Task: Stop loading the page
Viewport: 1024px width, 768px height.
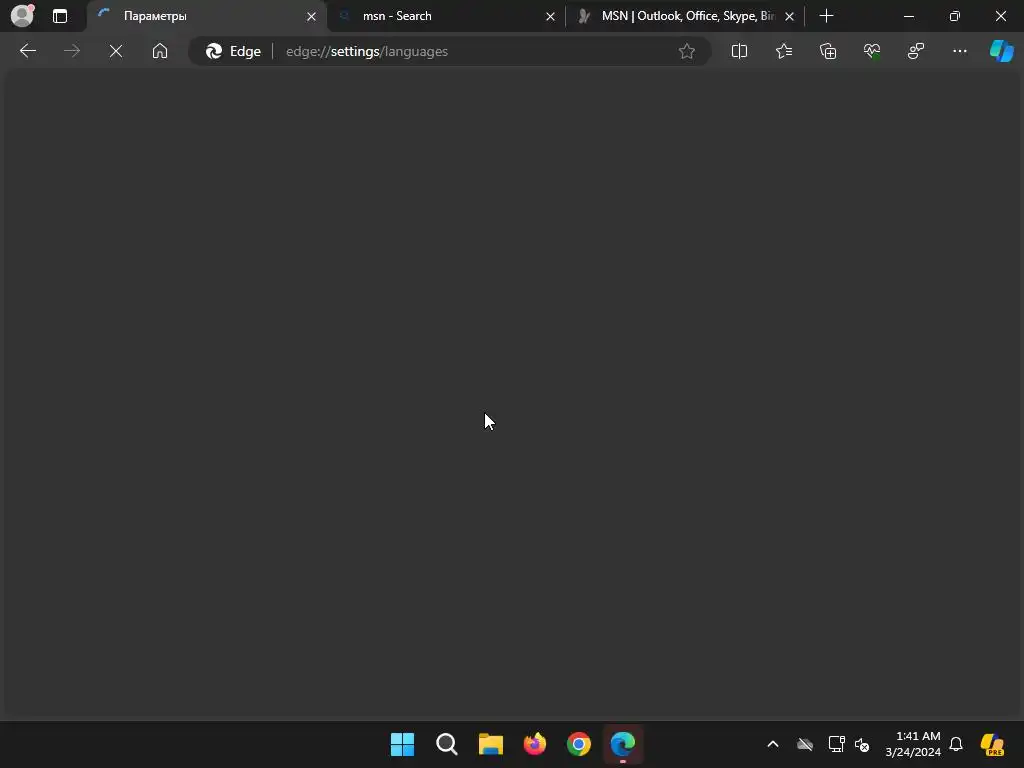Action: coord(116,51)
